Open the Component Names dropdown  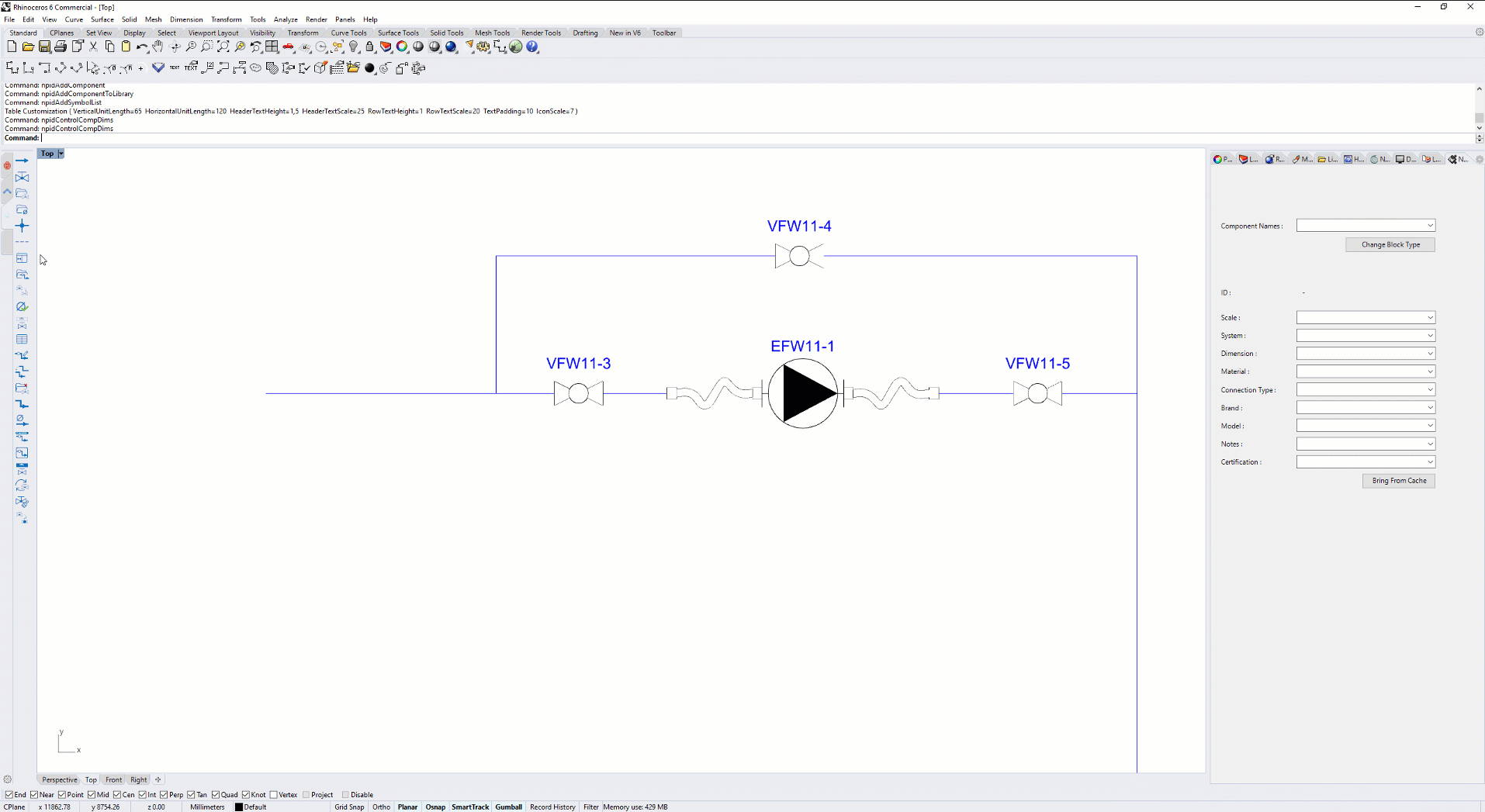(x=1366, y=226)
